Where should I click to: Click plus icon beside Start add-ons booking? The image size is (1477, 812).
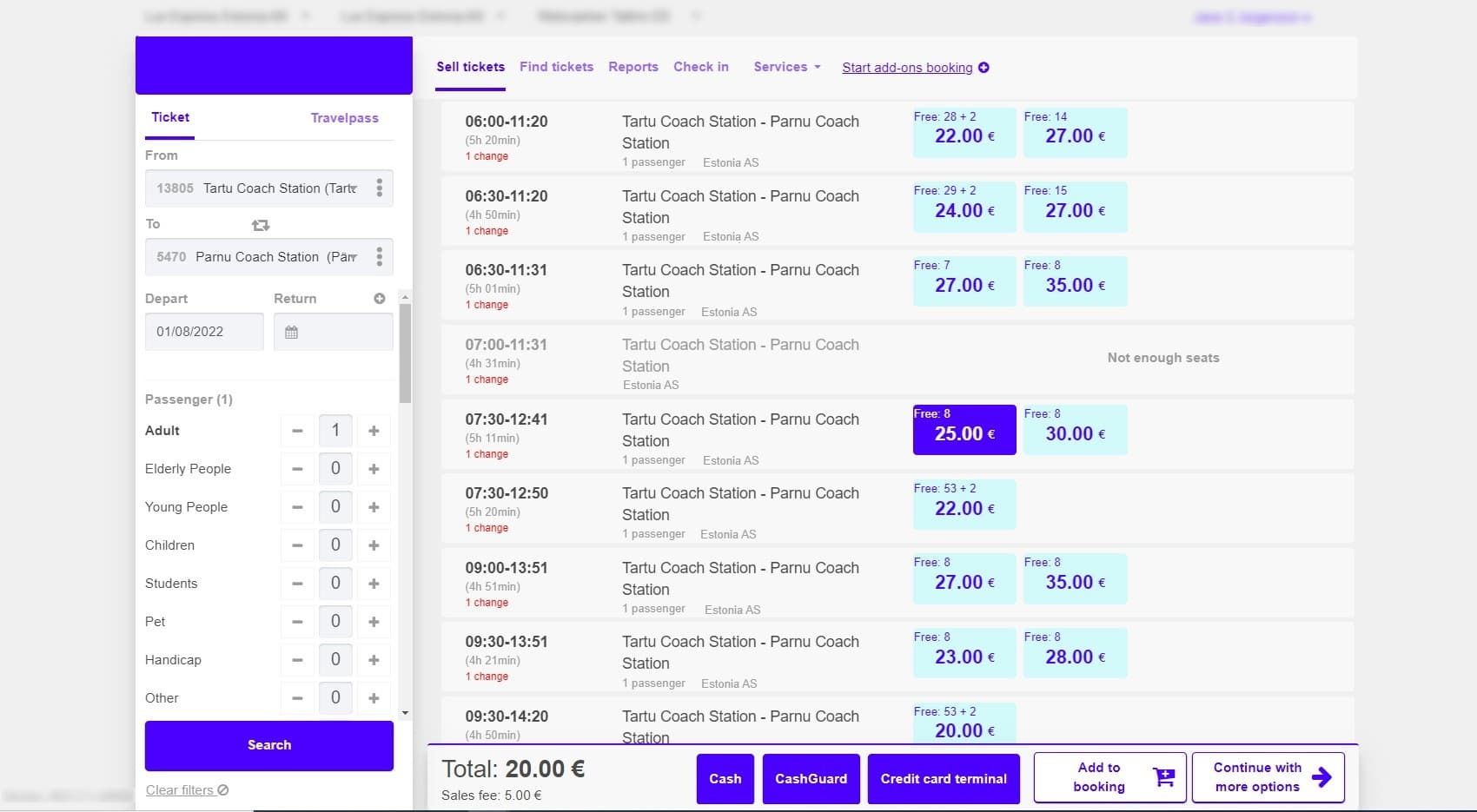(984, 68)
